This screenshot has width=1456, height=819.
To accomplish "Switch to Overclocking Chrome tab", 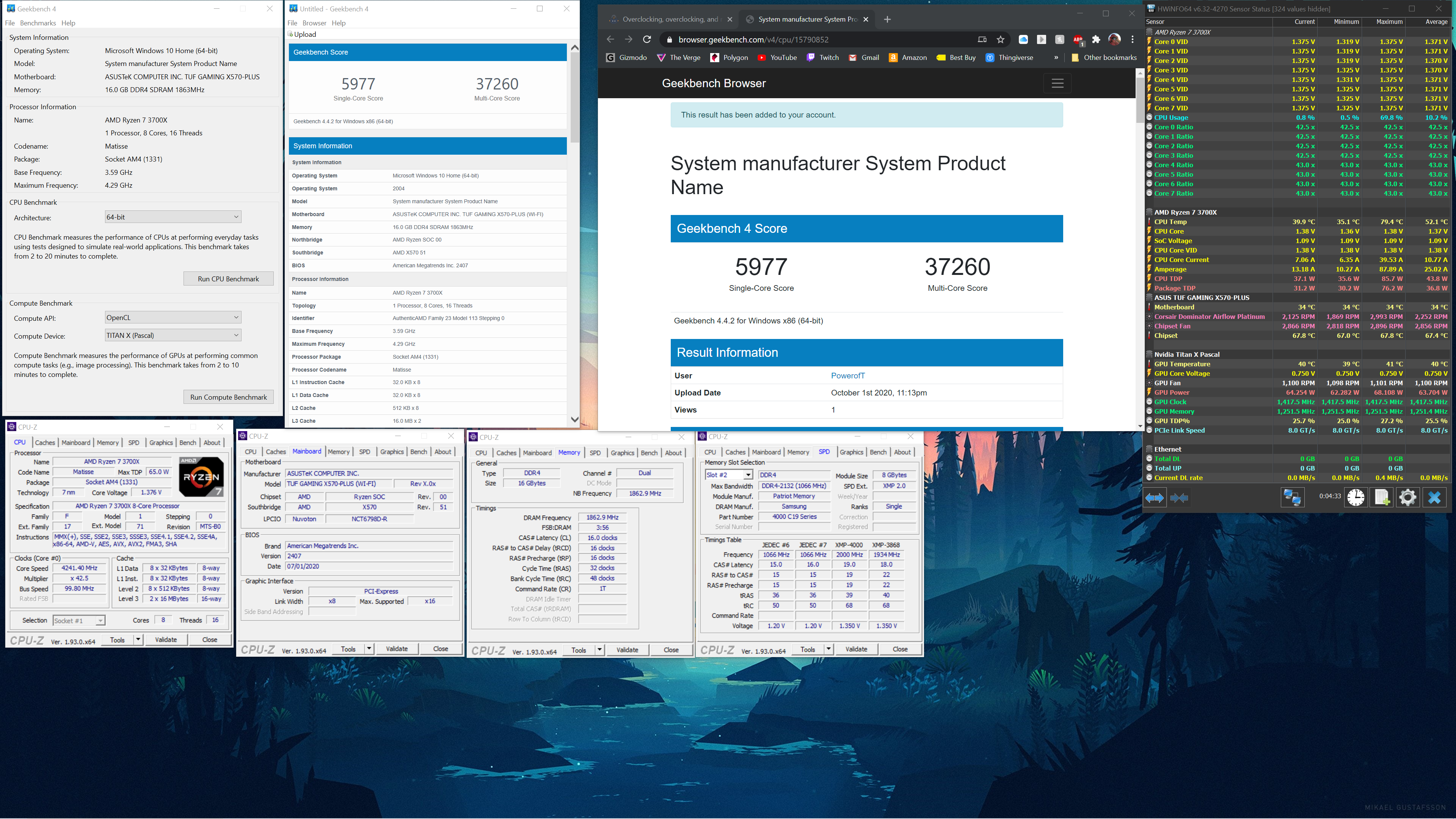I will click(670, 19).
